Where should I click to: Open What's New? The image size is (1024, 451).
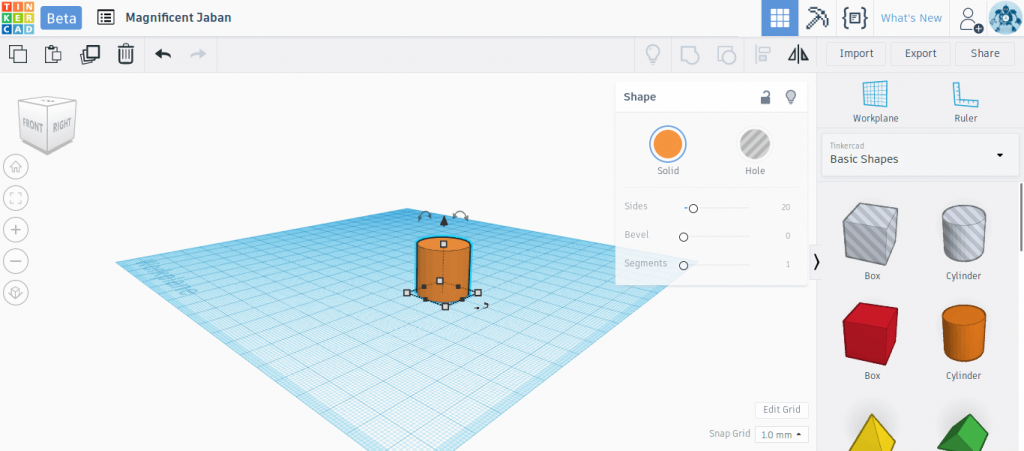click(x=911, y=18)
